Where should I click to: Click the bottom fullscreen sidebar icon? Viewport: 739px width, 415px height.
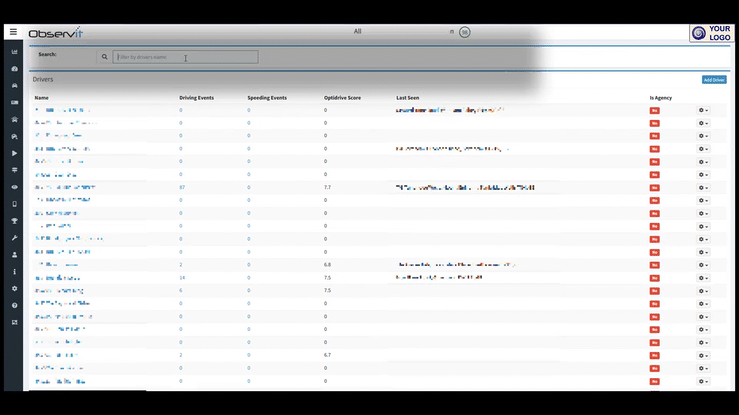click(x=15, y=322)
